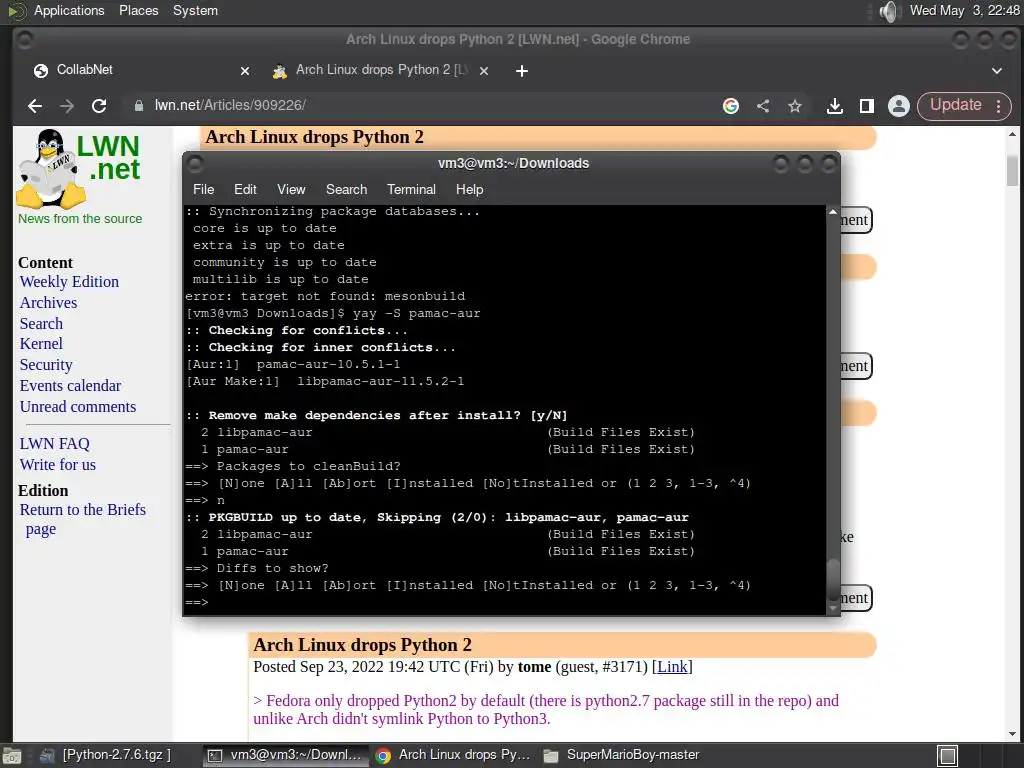
Task: Click terminal scrollbar down arrow
Action: pyautogui.click(x=833, y=608)
